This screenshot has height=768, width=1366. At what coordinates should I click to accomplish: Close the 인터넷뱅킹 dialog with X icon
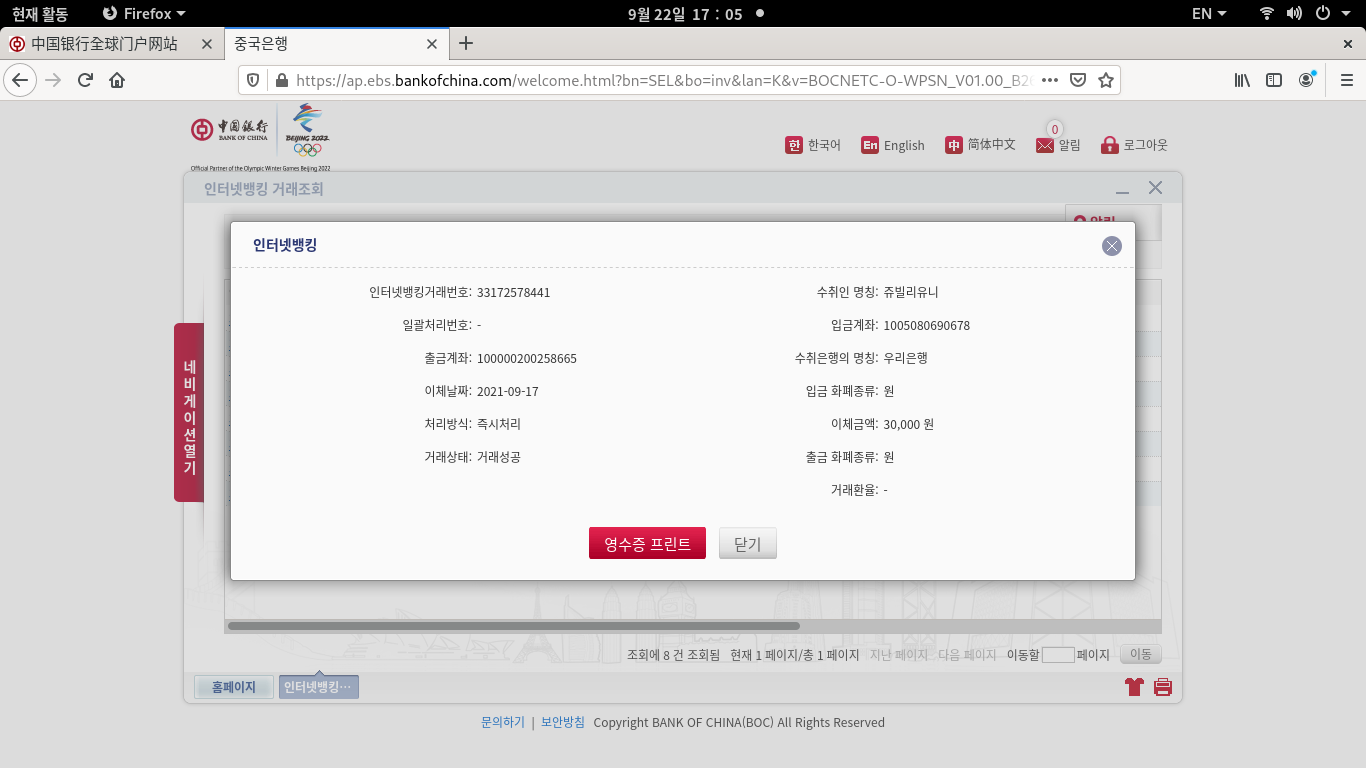(1111, 246)
